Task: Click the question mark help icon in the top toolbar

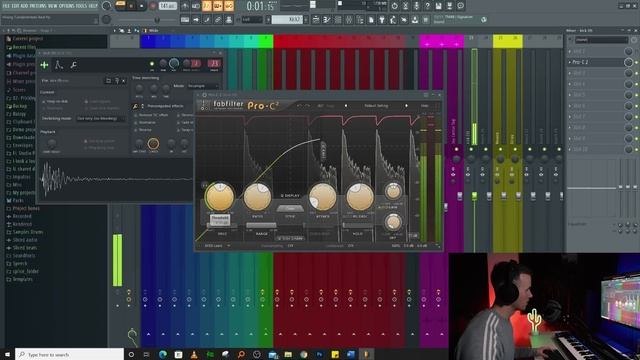Action: tap(427, 6)
